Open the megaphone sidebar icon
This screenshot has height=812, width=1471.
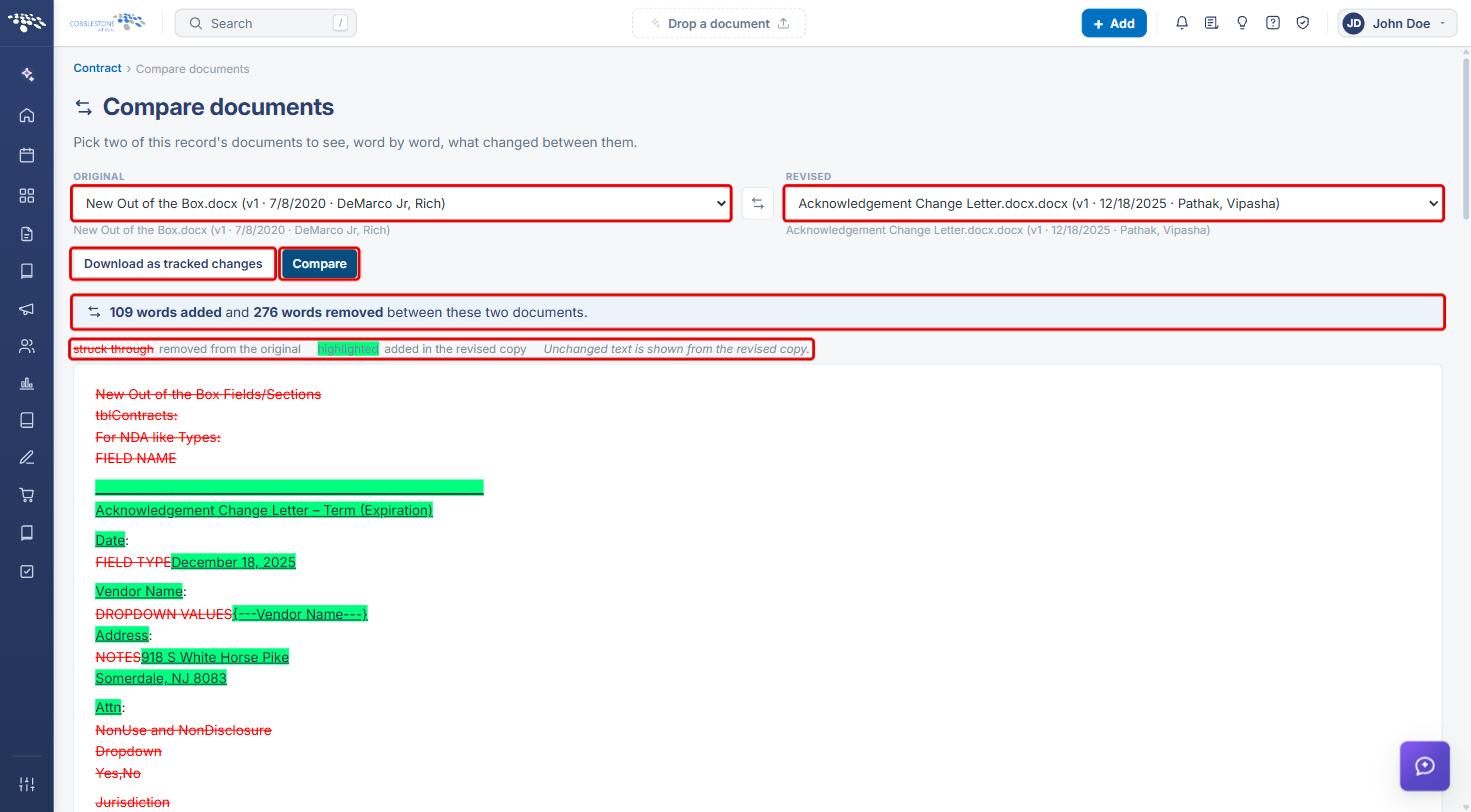(x=27, y=309)
